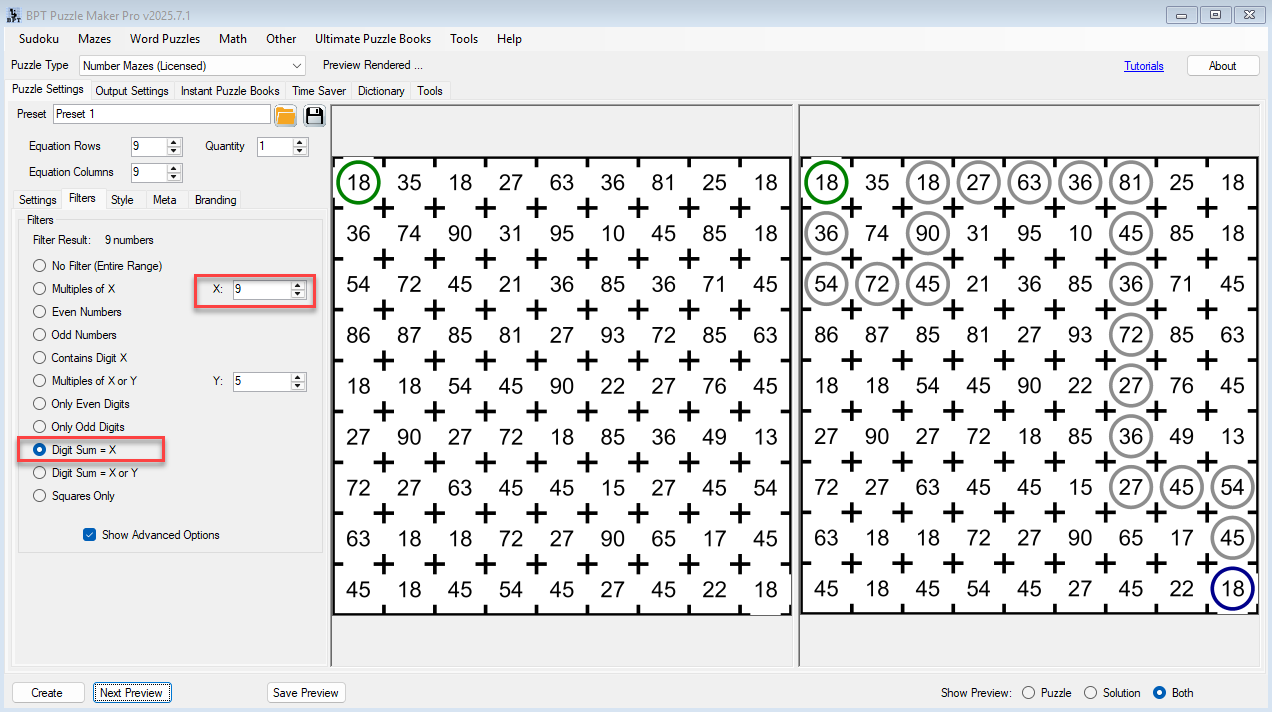Adjust Y value stepper
The image size is (1272, 712).
[297, 381]
